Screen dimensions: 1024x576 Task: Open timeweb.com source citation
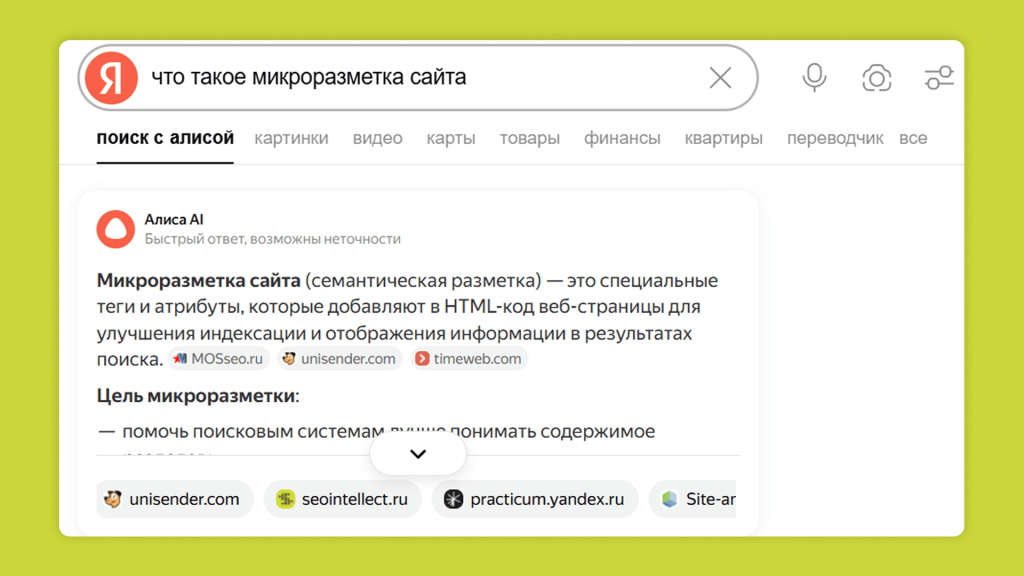point(468,359)
